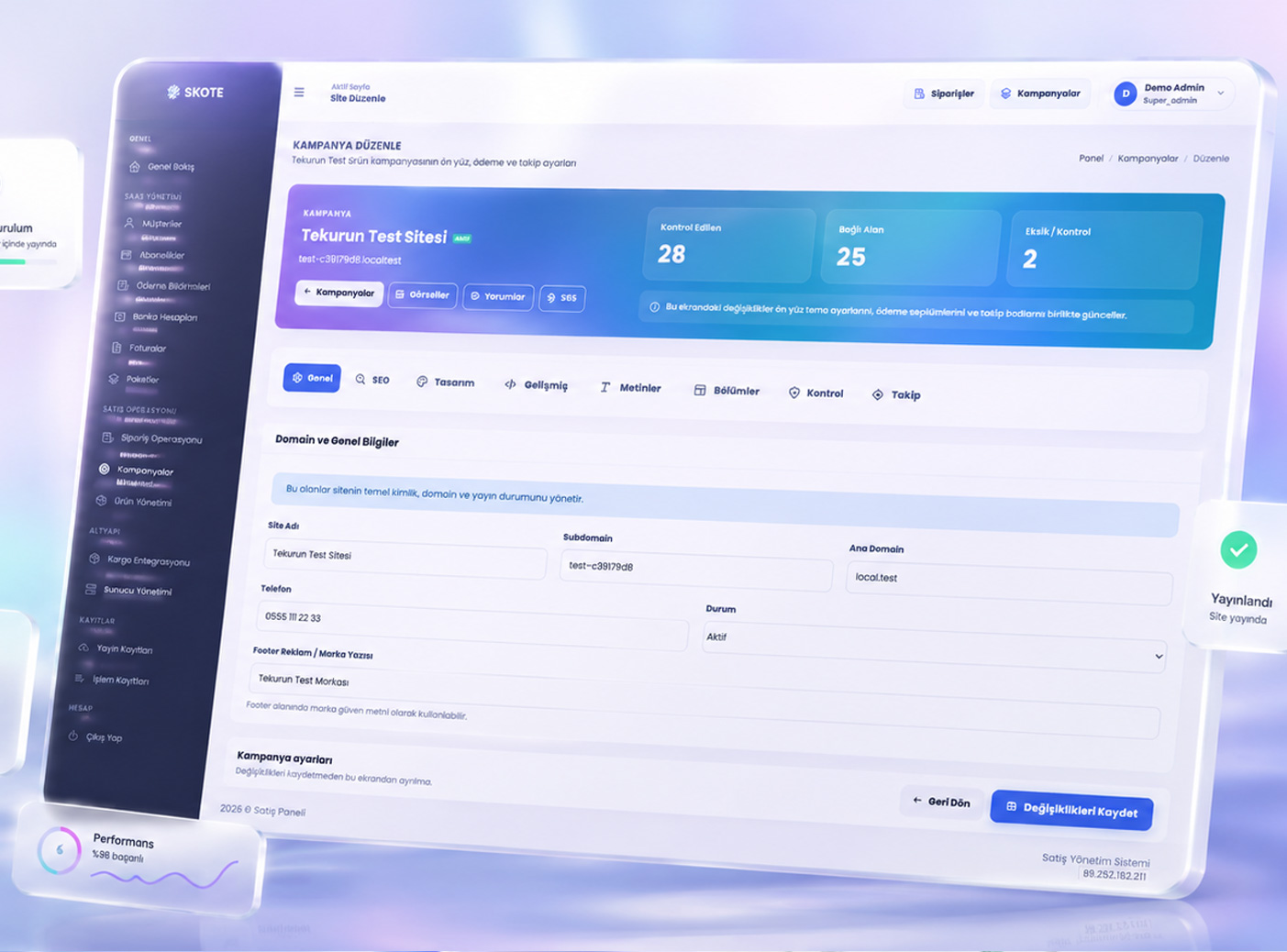The height and width of the screenshot is (952, 1287).
Task: Click the Düzenle breadcrumb text
Action: (x=1211, y=159)
